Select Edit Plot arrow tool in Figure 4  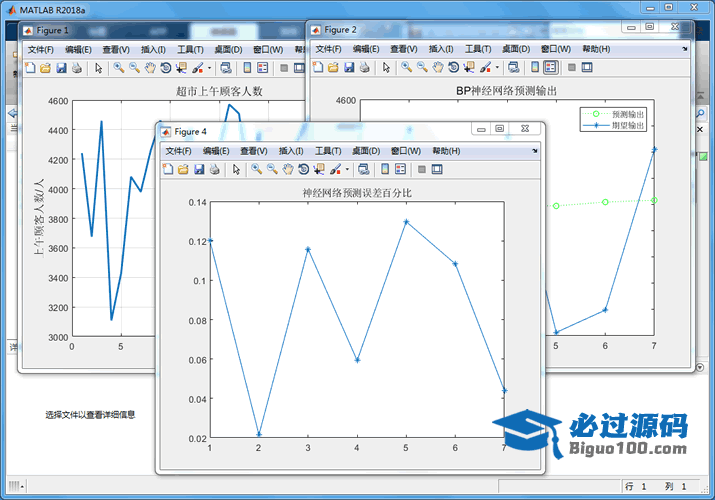[236, 170]
